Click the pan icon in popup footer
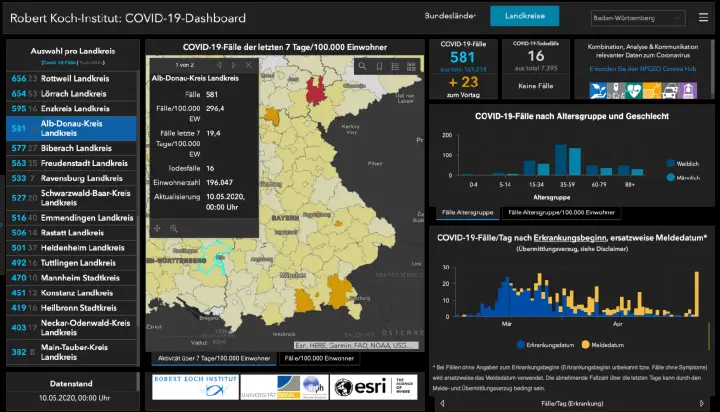This screenshot has width=720, height=412. (x=157, y=228)
